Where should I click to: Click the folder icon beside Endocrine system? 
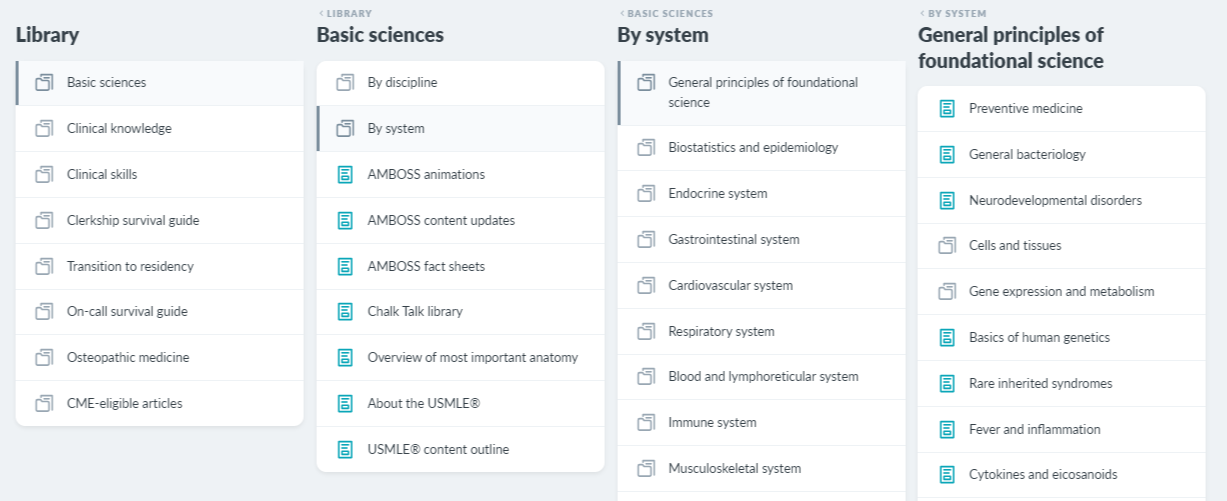pyautogui.click(x=646, y=193)
